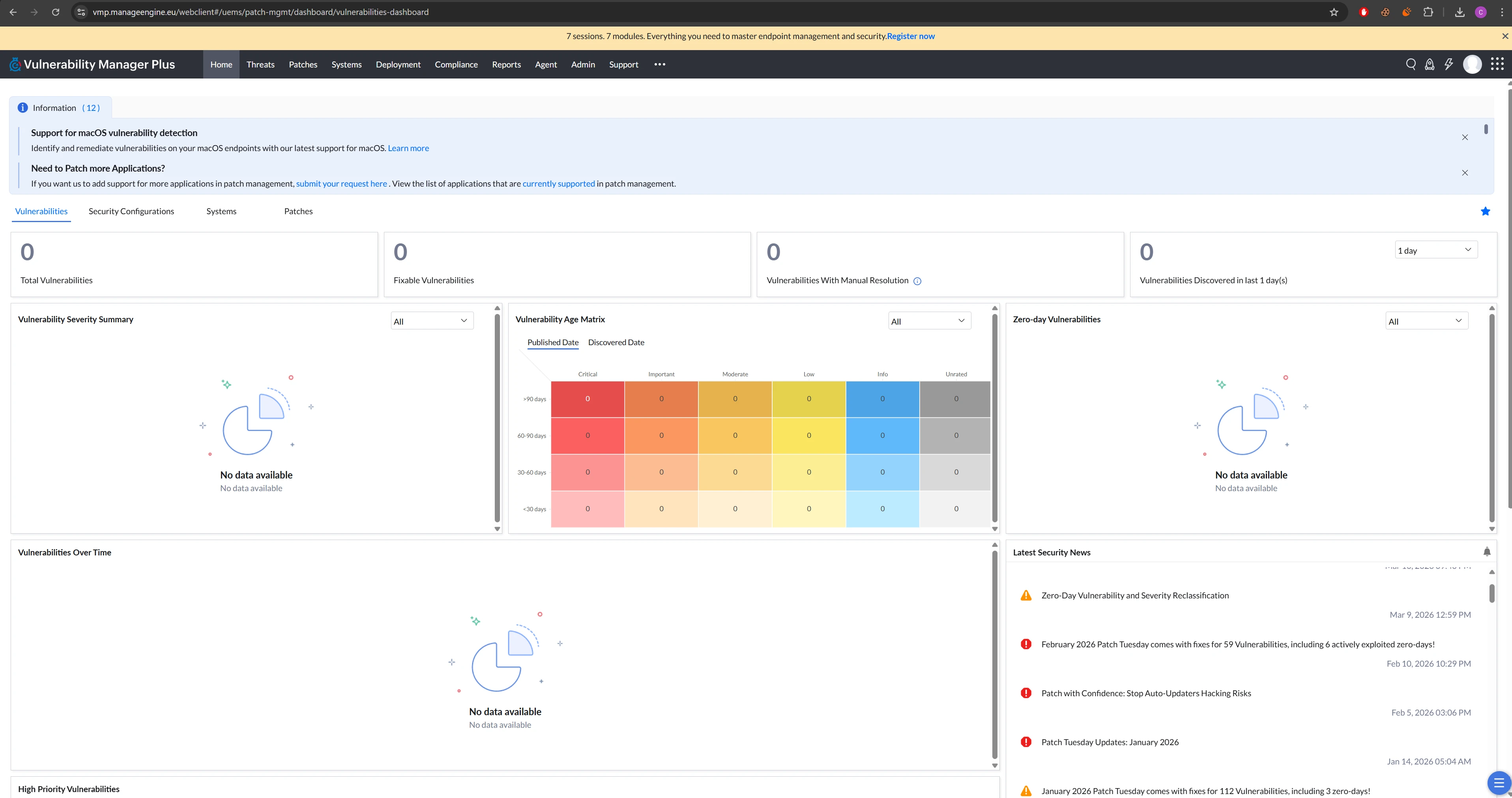The image size is (1512, 798).
Task: Click Low 60-90 days yellow matrix cell
Action: (809, 435)
